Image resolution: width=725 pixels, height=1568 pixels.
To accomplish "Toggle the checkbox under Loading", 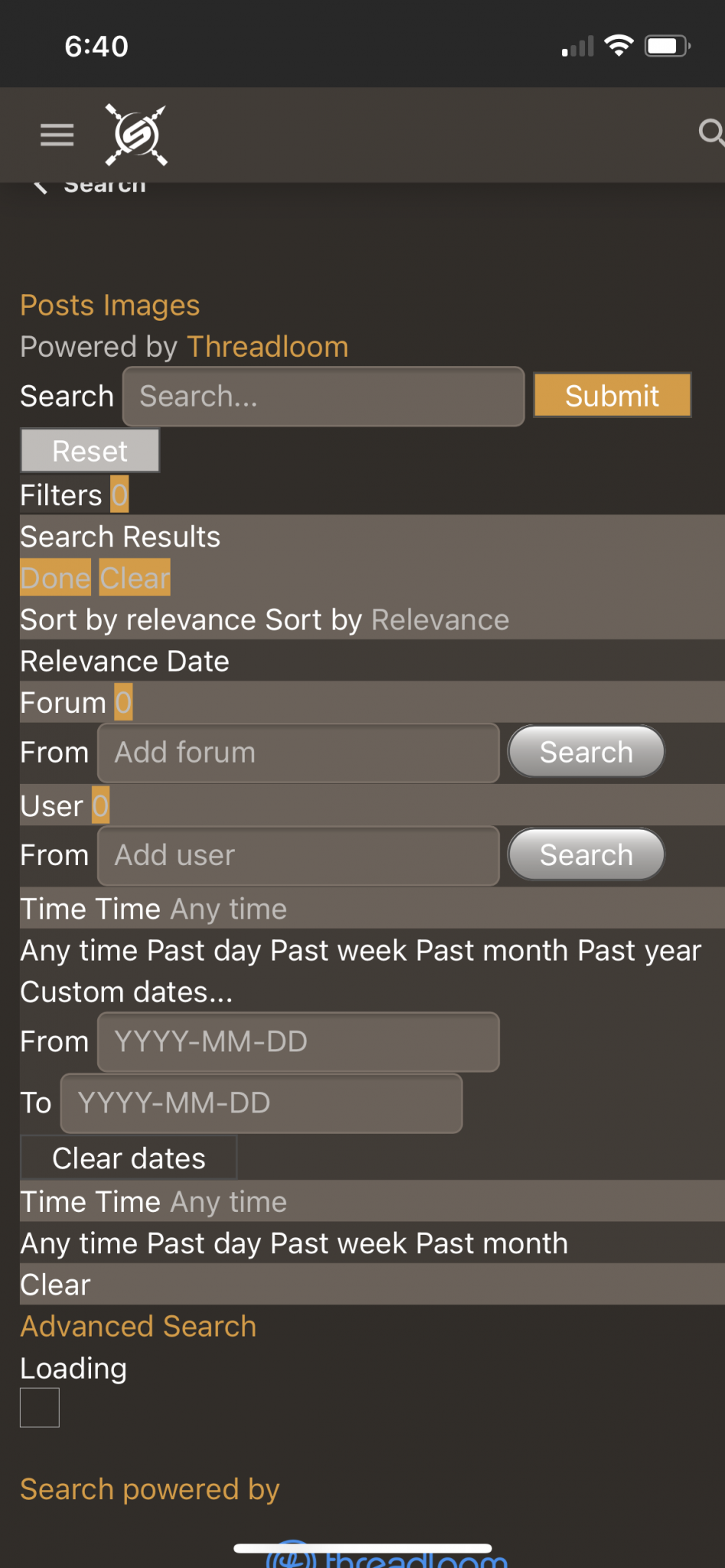I will 40,1407.
